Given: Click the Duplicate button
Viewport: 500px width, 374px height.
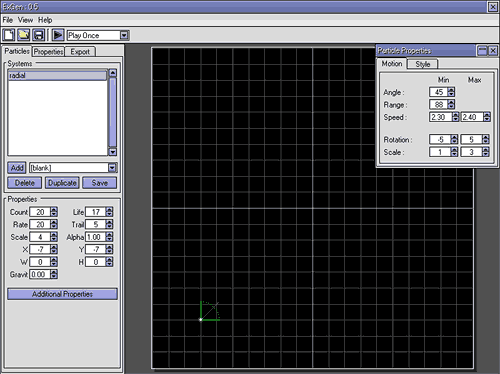Looking at the screenshot, I should point(62,183).
